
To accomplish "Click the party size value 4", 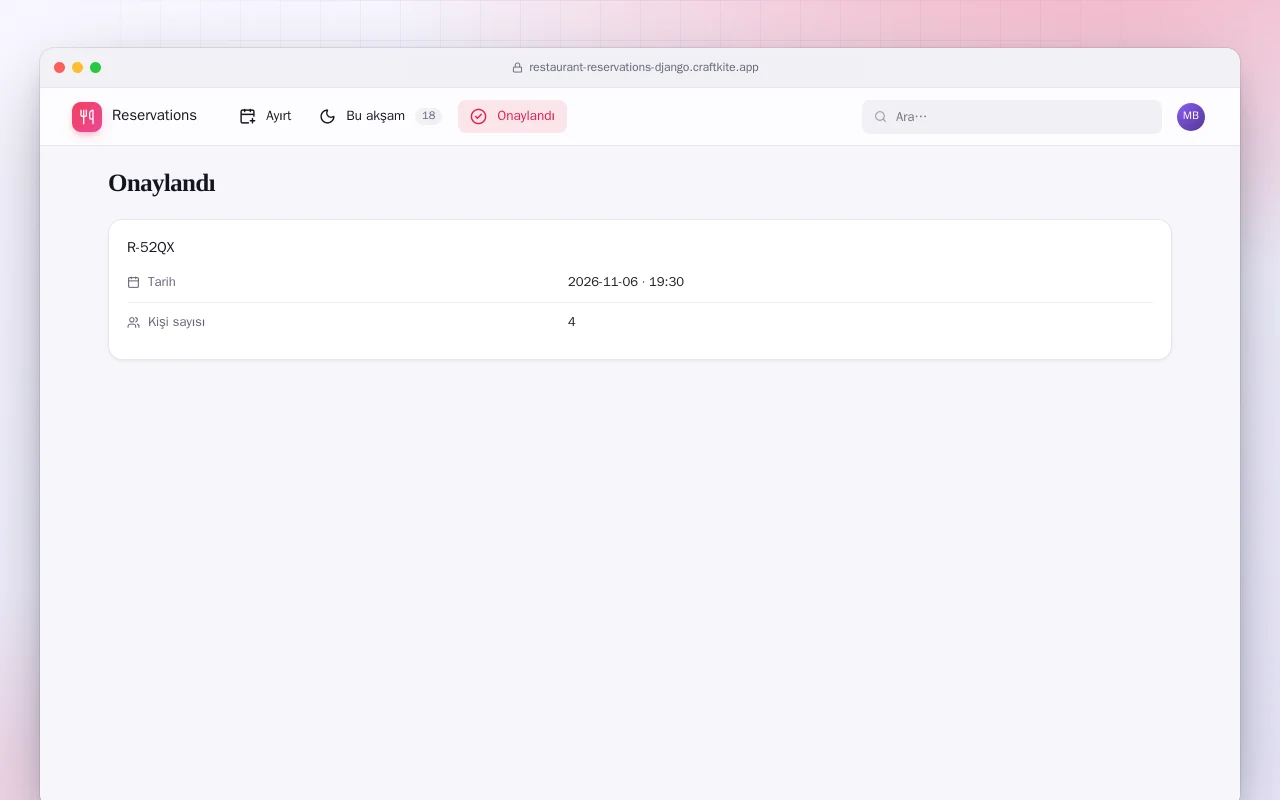I will coord(572,322).
